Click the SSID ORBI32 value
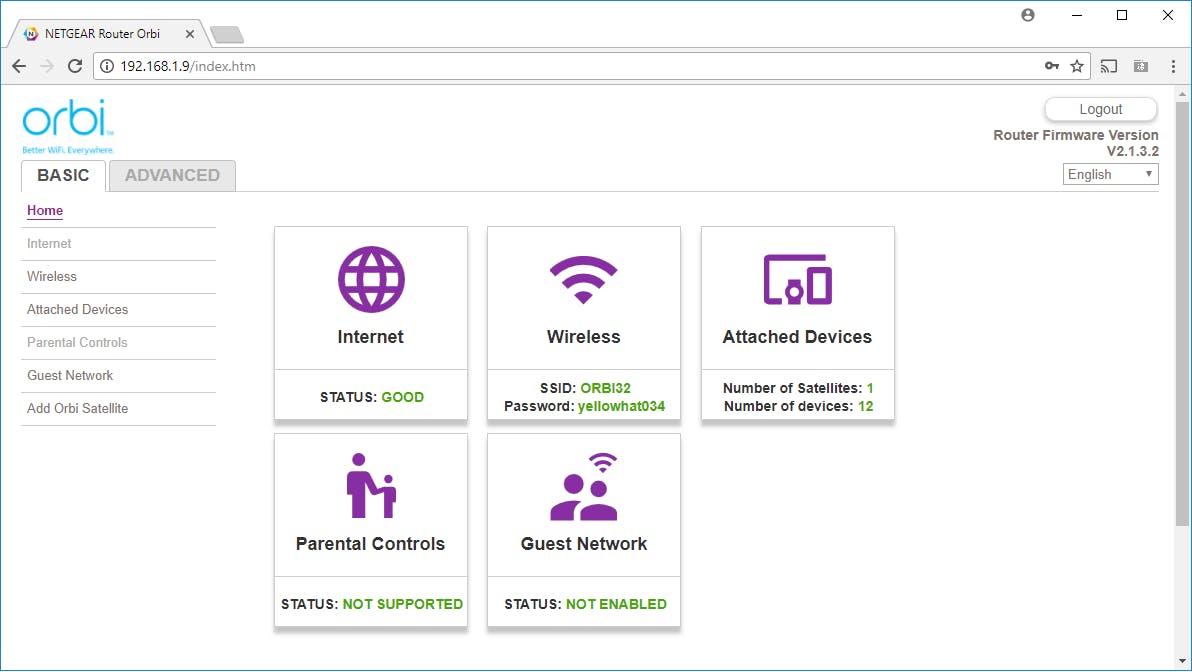The height and width of the screenshot is (672, 1192). (605, 388)
